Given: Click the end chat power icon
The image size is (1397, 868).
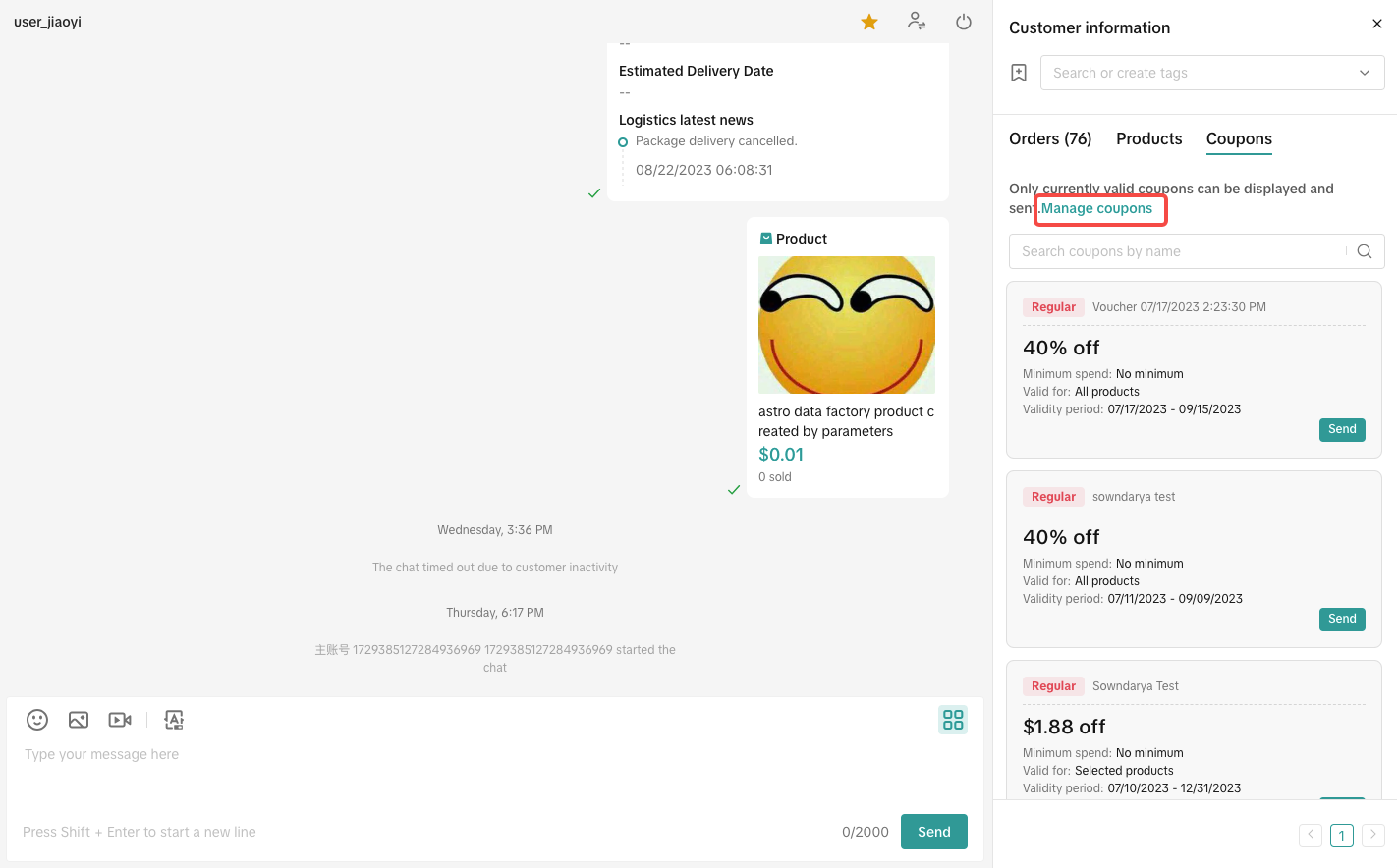Looking at the screenshot, I should point(964,22).
